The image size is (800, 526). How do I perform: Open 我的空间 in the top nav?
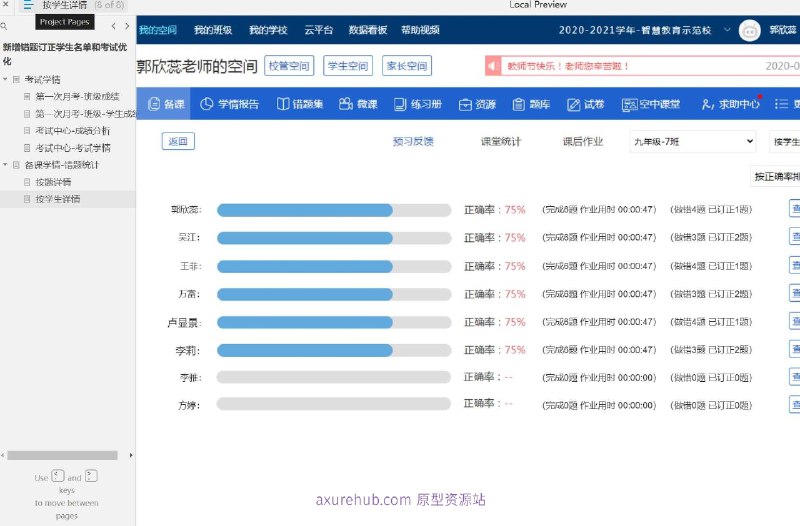[x=158, y=30]
